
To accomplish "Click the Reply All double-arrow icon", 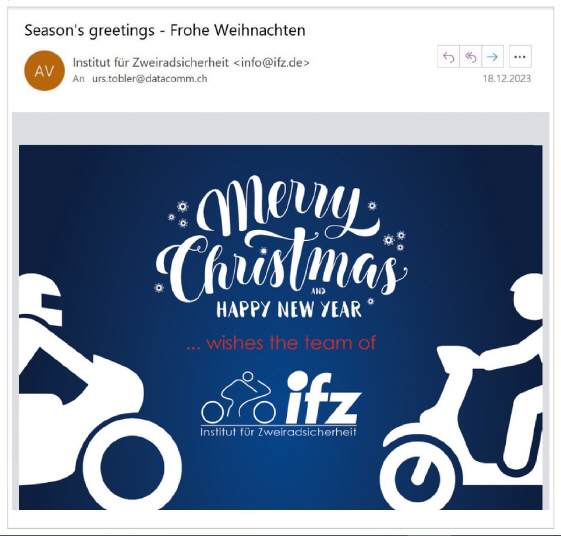I will (470, 57).
